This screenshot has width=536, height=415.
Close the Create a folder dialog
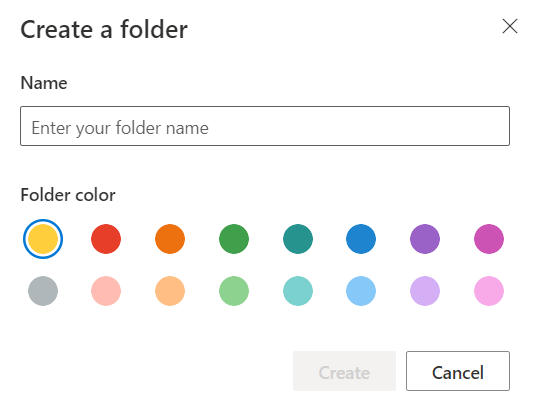[x=510, y=26]
